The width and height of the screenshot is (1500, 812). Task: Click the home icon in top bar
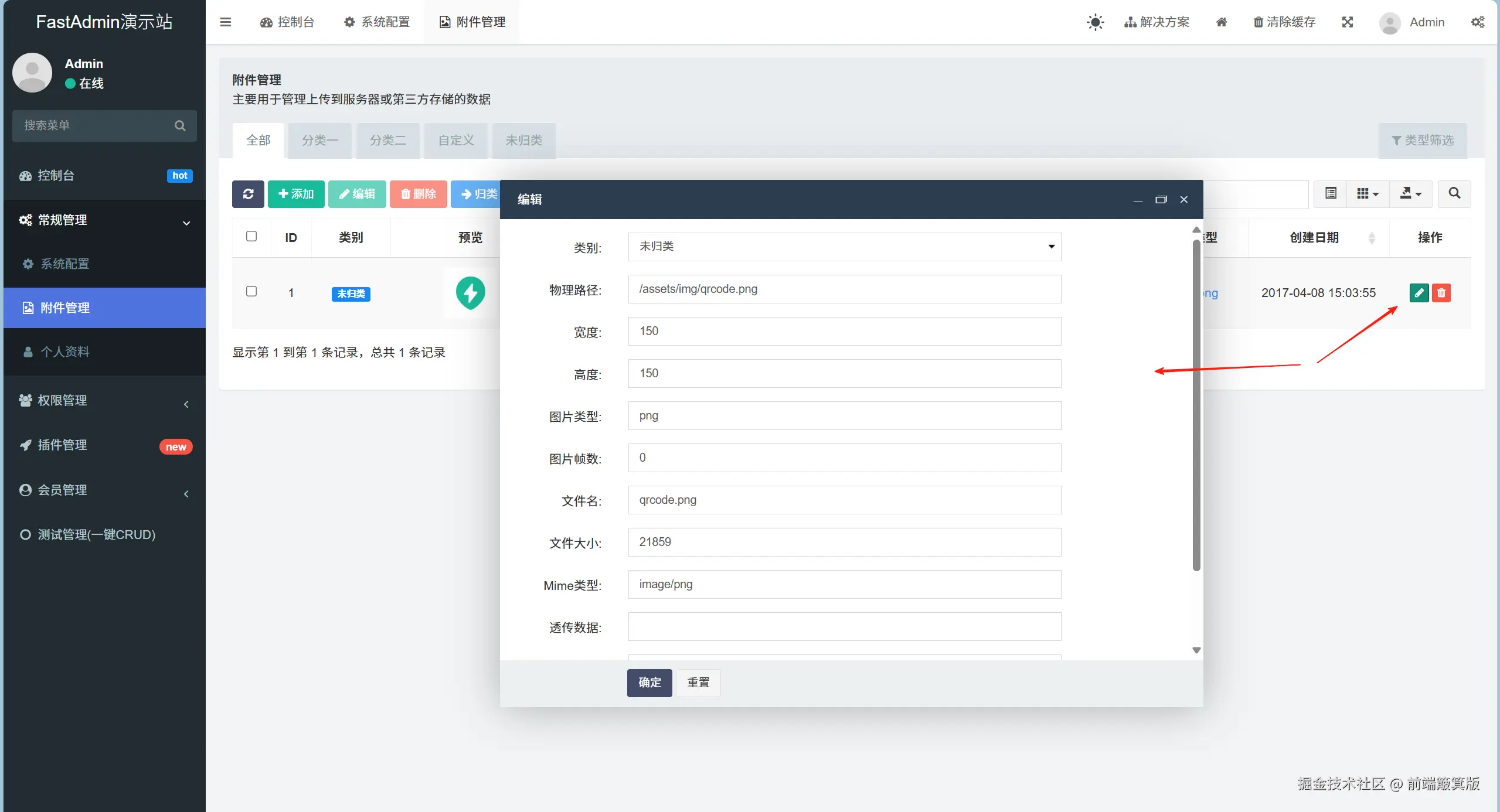click(x=1222, y=22)
